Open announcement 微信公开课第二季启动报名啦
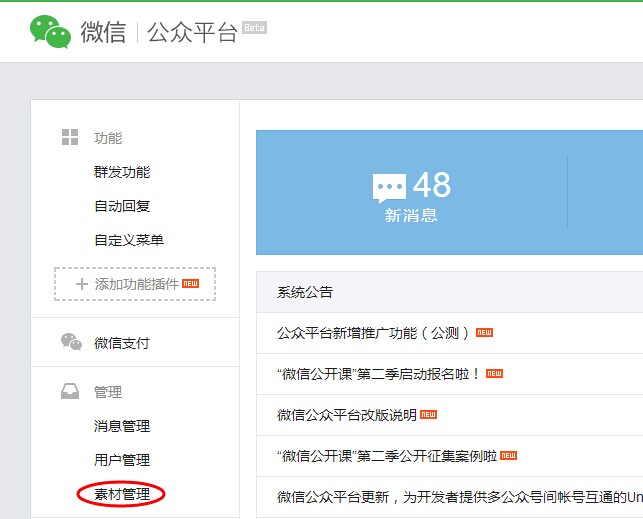This screenshot has width=643, height=519. (378, 374)
